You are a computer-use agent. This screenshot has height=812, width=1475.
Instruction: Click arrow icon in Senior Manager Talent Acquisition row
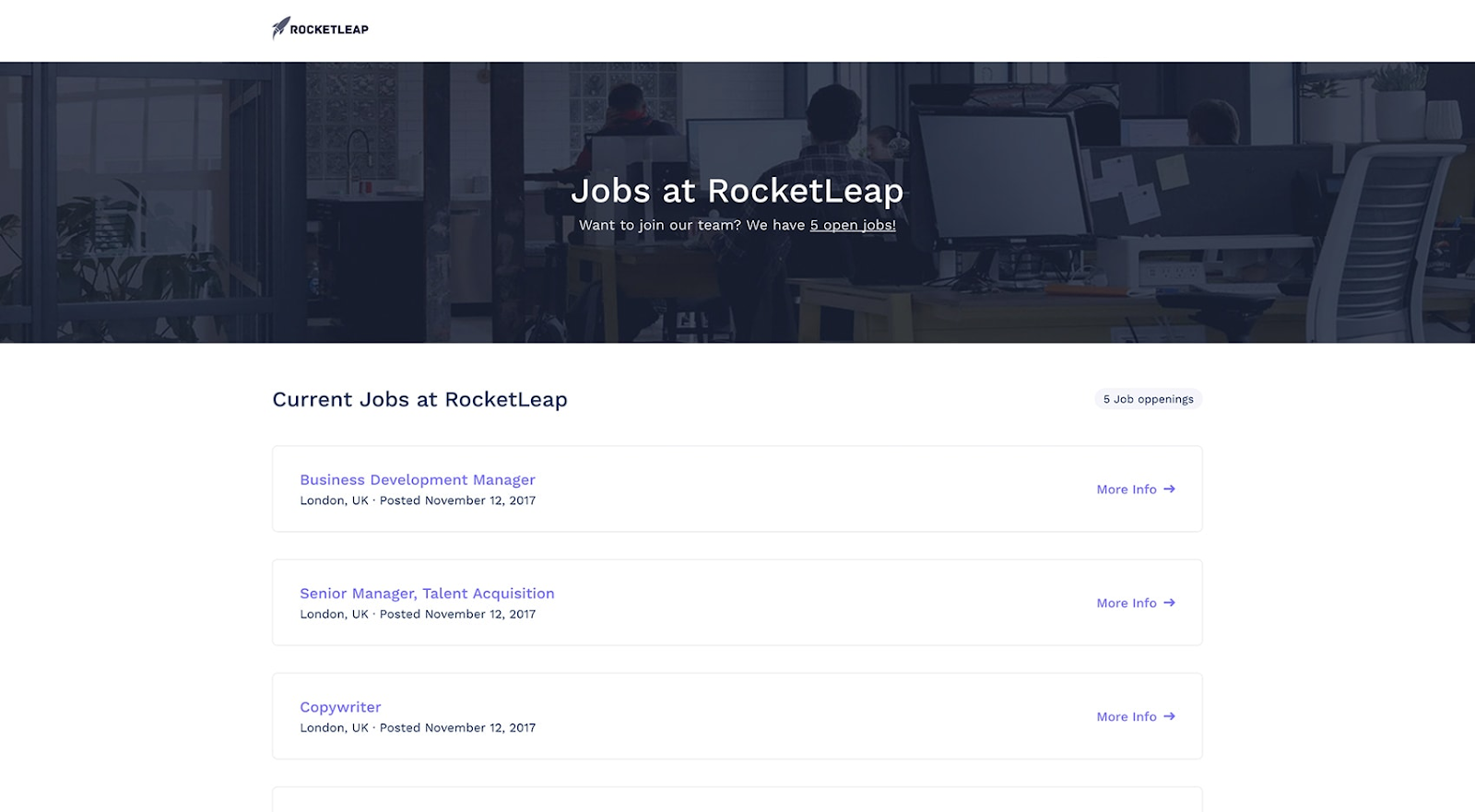click(1169, 603)
